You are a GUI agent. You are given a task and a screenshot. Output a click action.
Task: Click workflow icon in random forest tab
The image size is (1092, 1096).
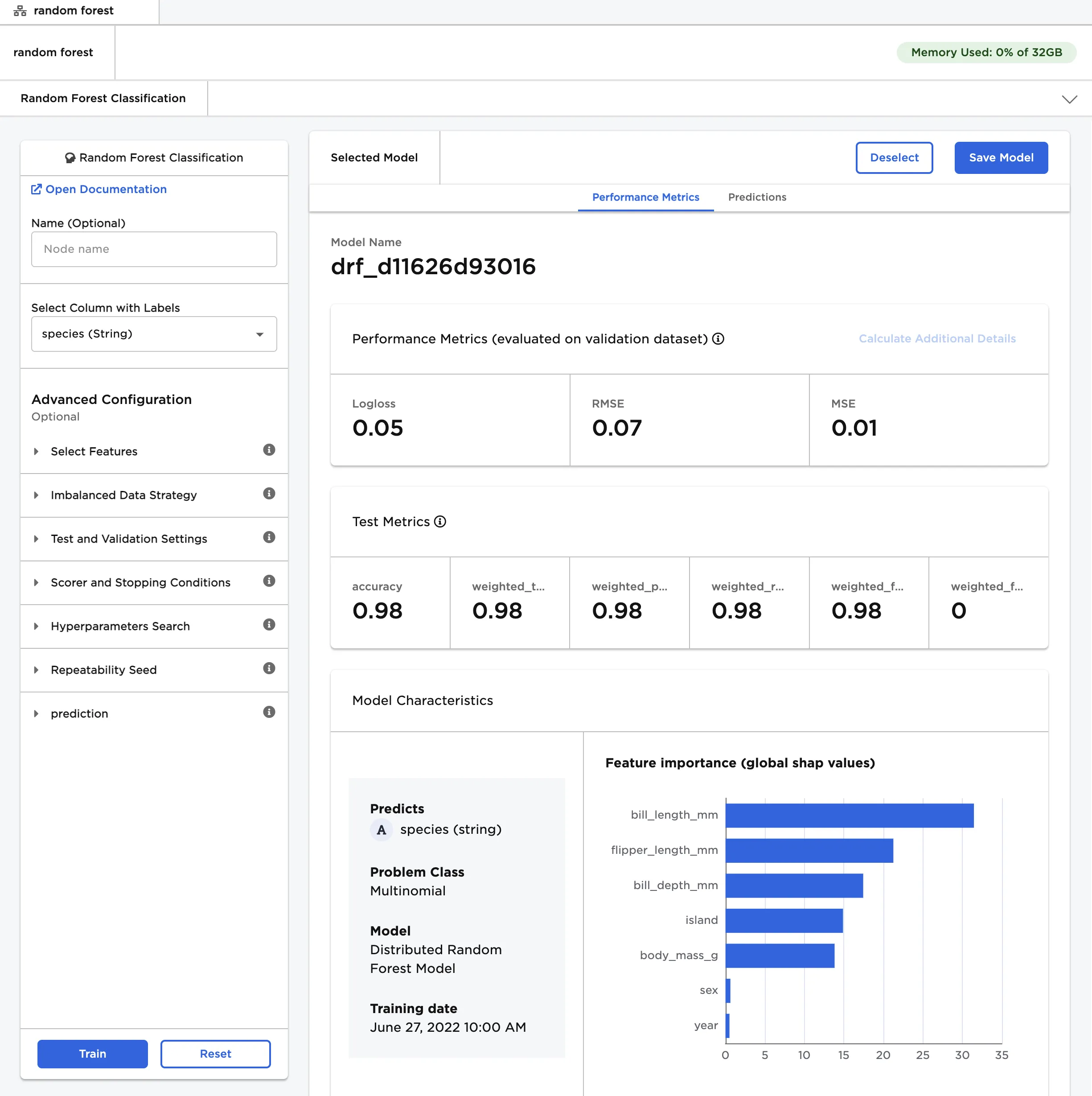click(20, 11)
